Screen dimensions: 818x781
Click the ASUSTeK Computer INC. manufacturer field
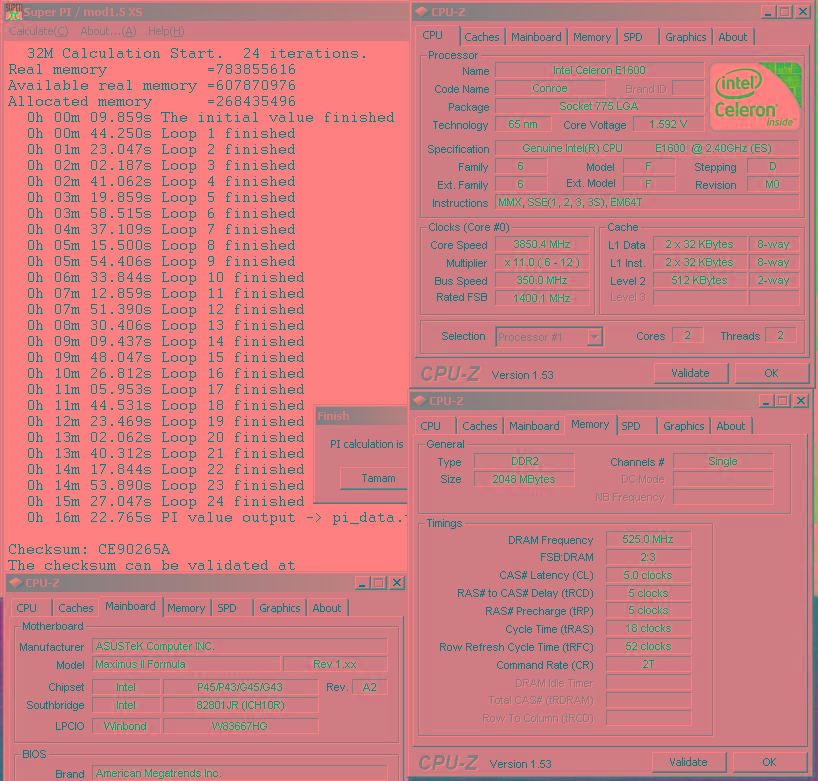coord(239,646)
